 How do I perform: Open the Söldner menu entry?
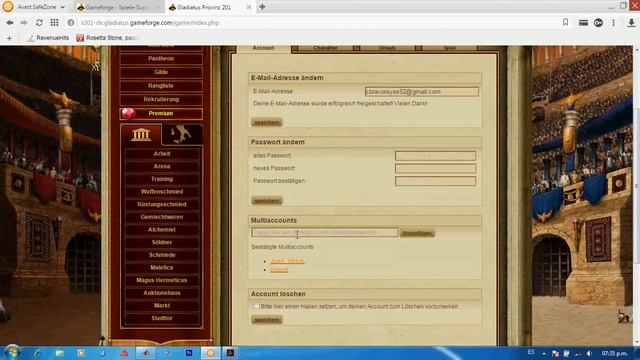point(162,242)
